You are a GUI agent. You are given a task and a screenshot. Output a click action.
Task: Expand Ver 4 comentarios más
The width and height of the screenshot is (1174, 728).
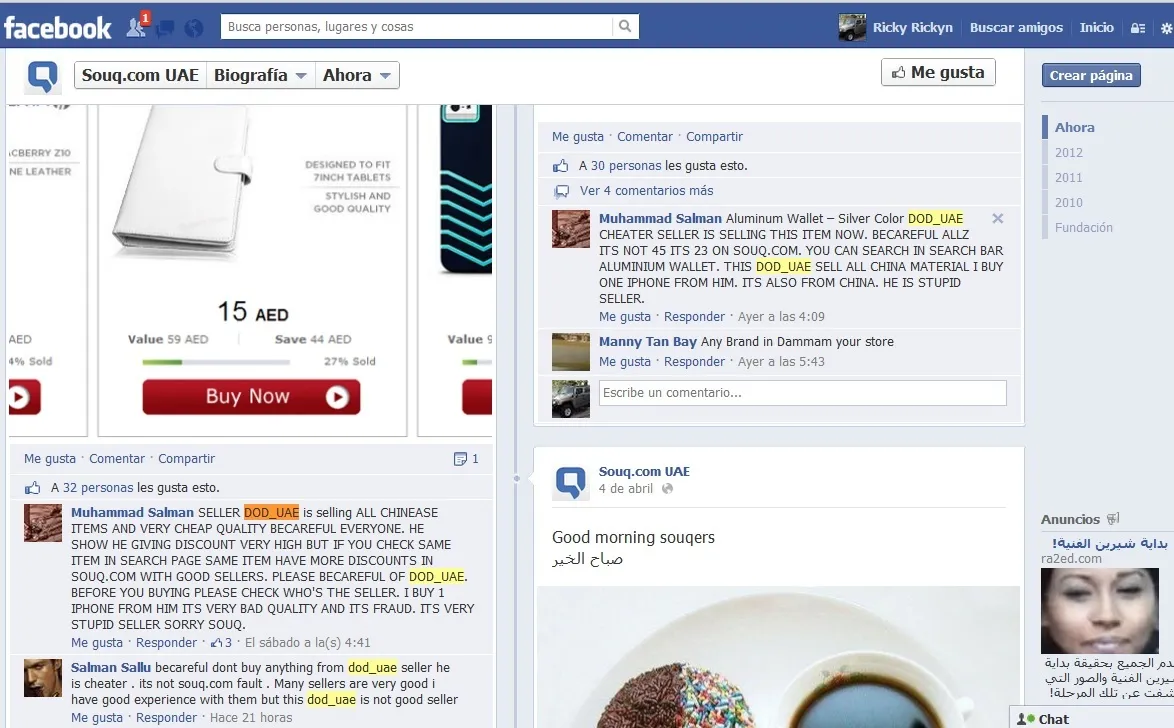pos(646,191)
